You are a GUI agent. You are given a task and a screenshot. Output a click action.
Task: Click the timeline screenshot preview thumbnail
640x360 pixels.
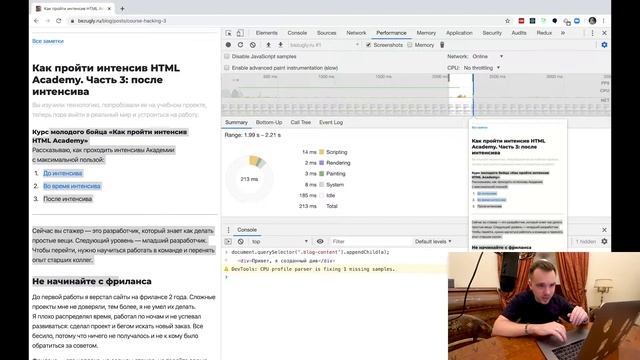518,186
